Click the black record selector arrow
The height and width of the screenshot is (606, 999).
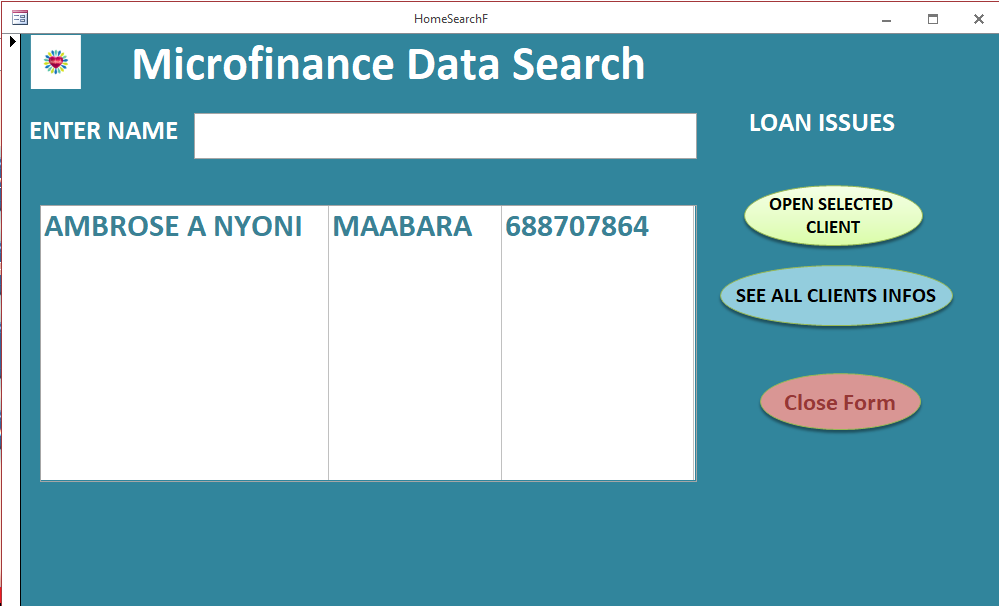coord(13,42)
